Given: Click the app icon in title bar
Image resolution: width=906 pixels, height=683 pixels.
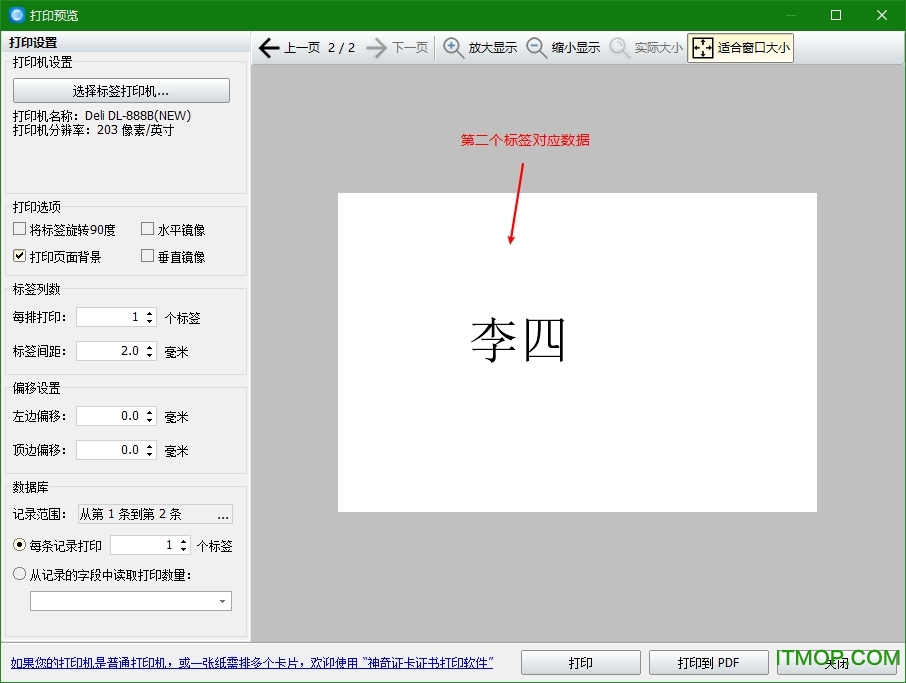Looking at the screenshot, I should click(16, 15).
